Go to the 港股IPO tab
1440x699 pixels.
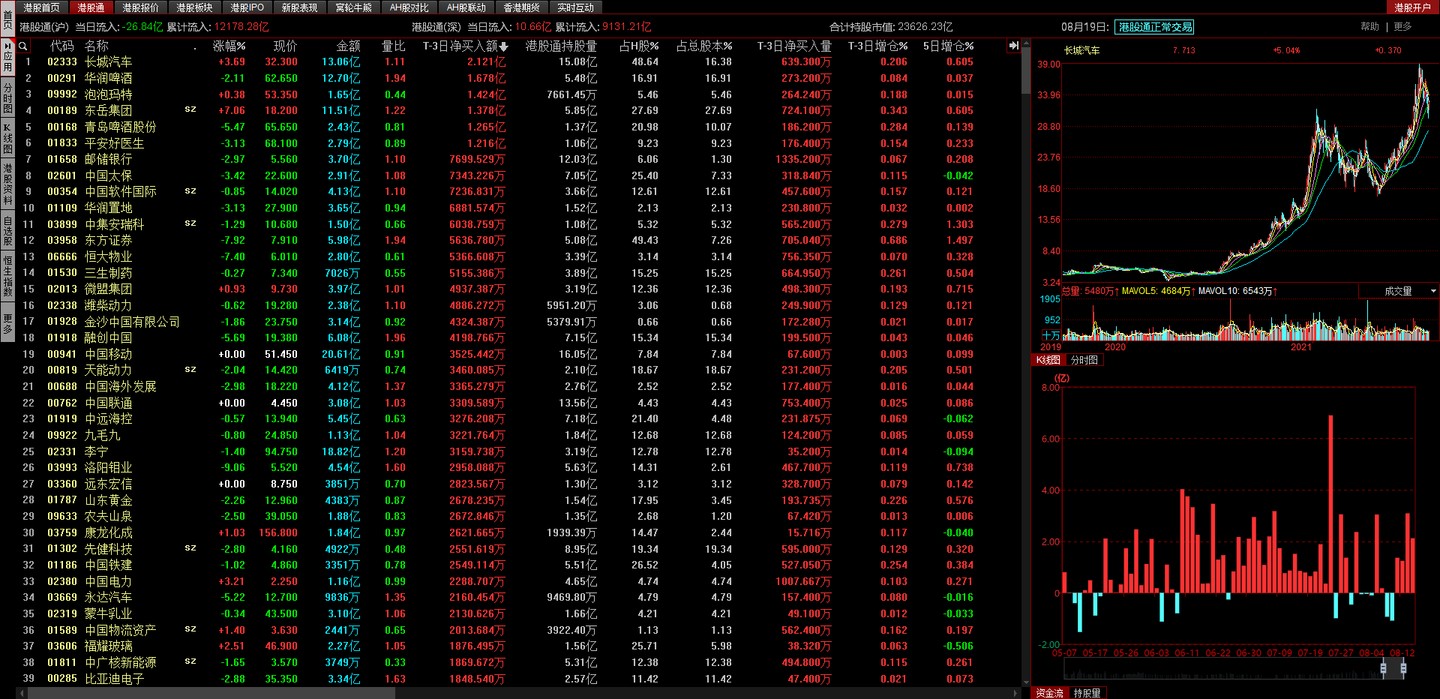pyautogui.click(x=247, y=7)
